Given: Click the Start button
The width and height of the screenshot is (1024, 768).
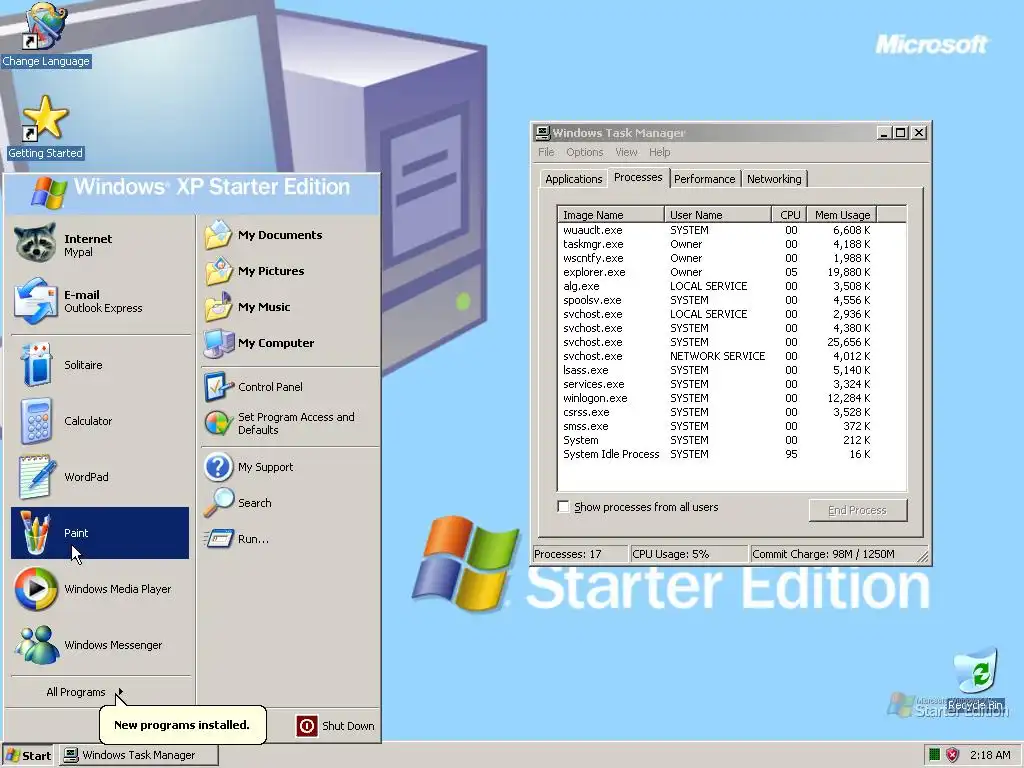Looking at the screenshot, I should pos(29,756).
